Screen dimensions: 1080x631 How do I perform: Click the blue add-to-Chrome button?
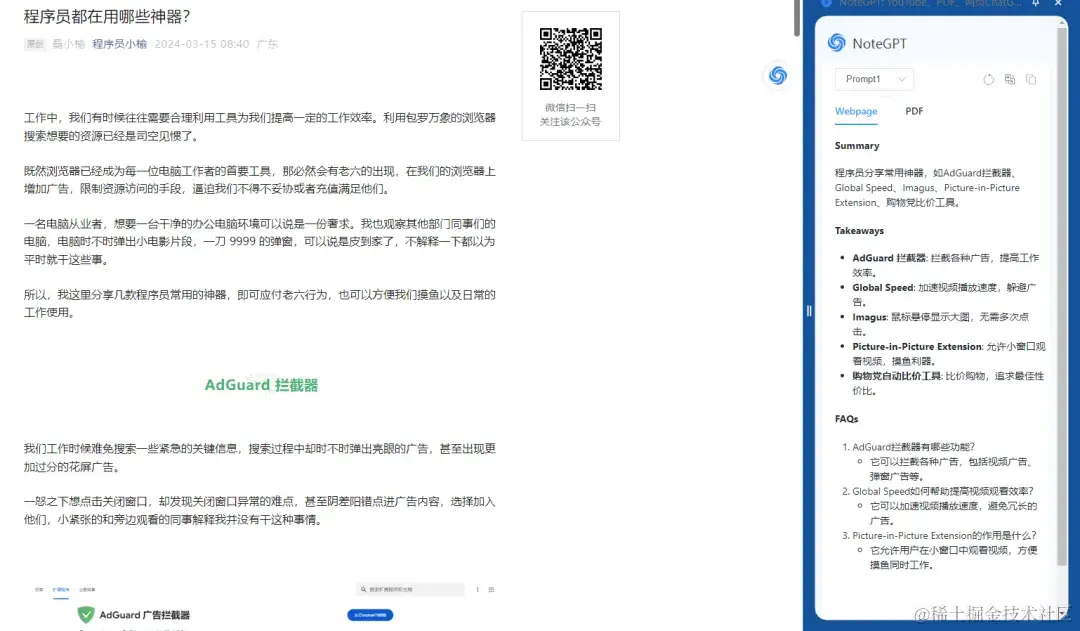coord(370,614)
